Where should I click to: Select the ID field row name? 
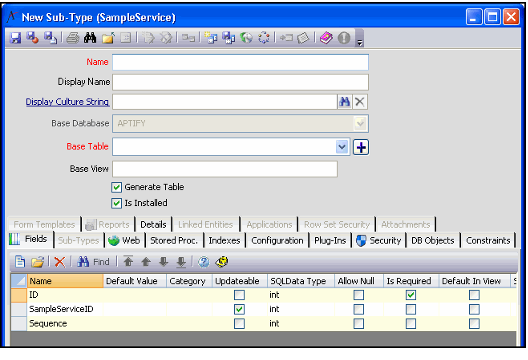click(34, 295)
